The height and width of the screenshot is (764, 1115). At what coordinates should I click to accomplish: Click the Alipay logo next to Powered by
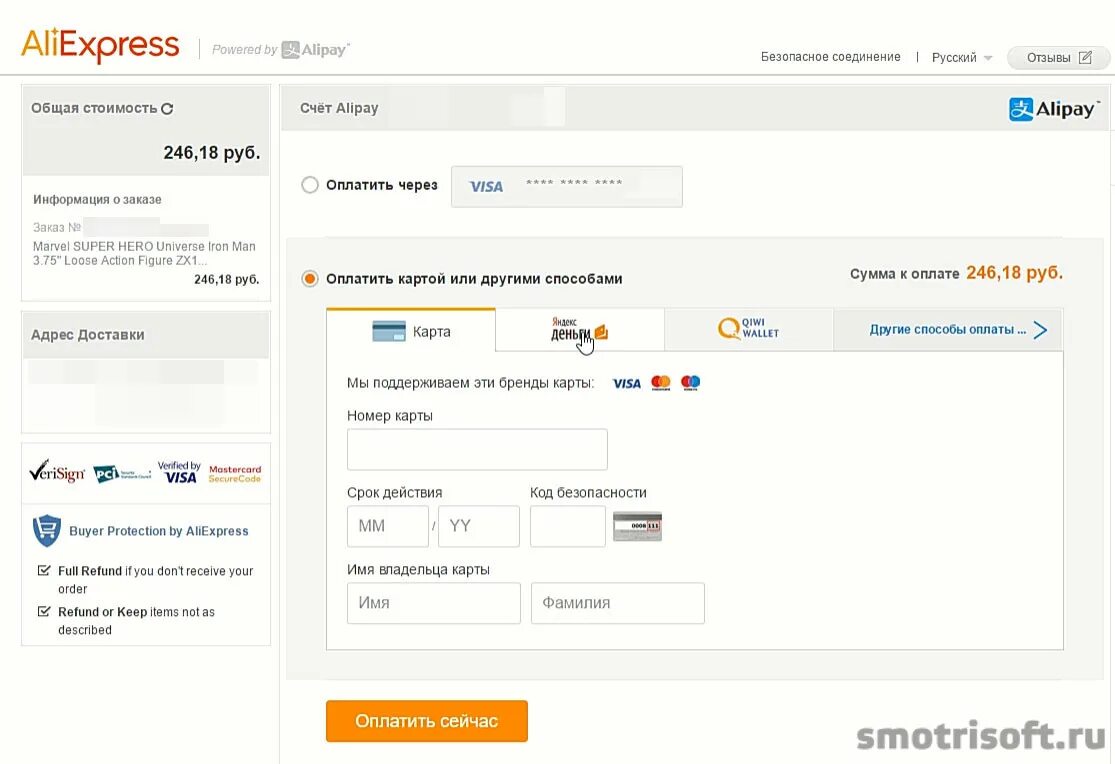tap(315, 50)
